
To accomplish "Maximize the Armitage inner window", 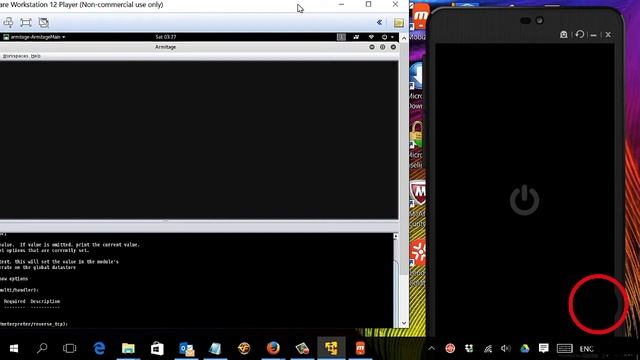I will tap(382, 47).
